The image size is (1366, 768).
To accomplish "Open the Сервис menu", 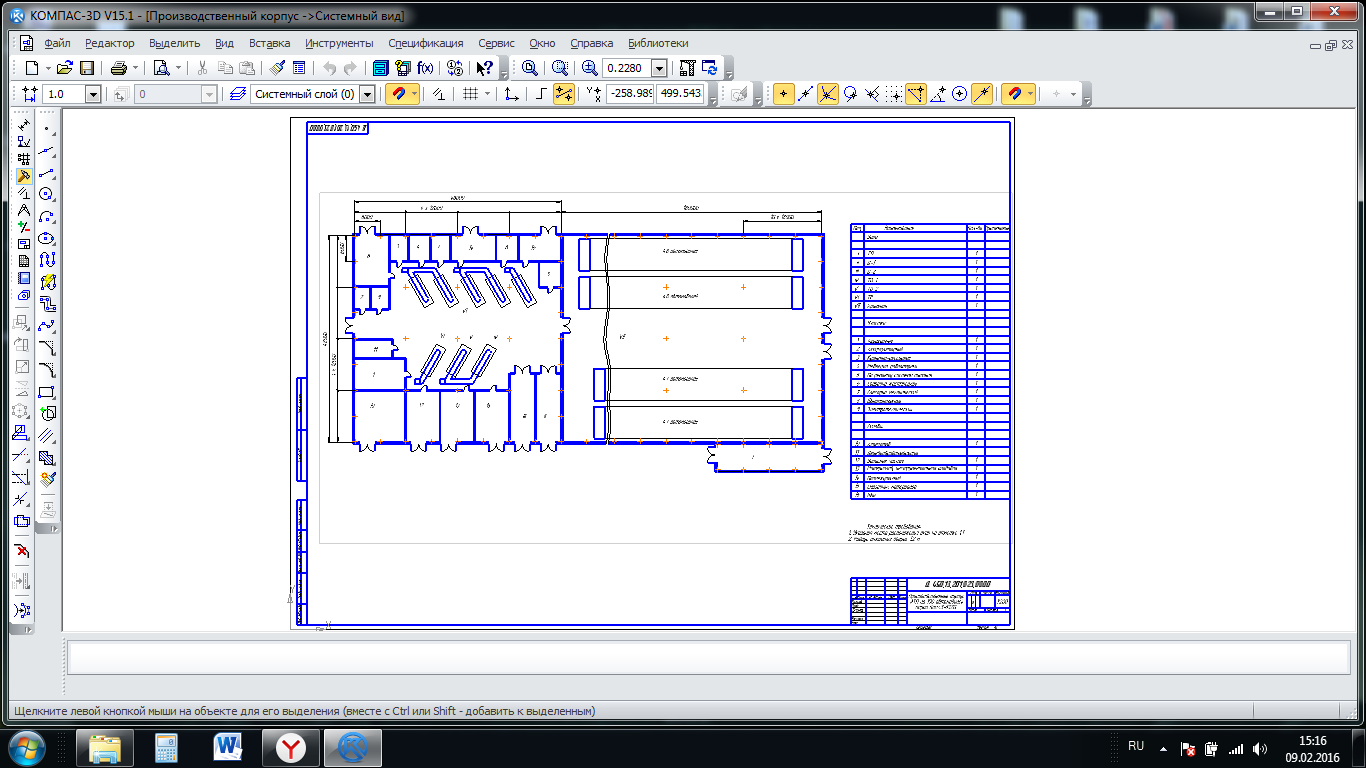I will [x=496, y=43].
